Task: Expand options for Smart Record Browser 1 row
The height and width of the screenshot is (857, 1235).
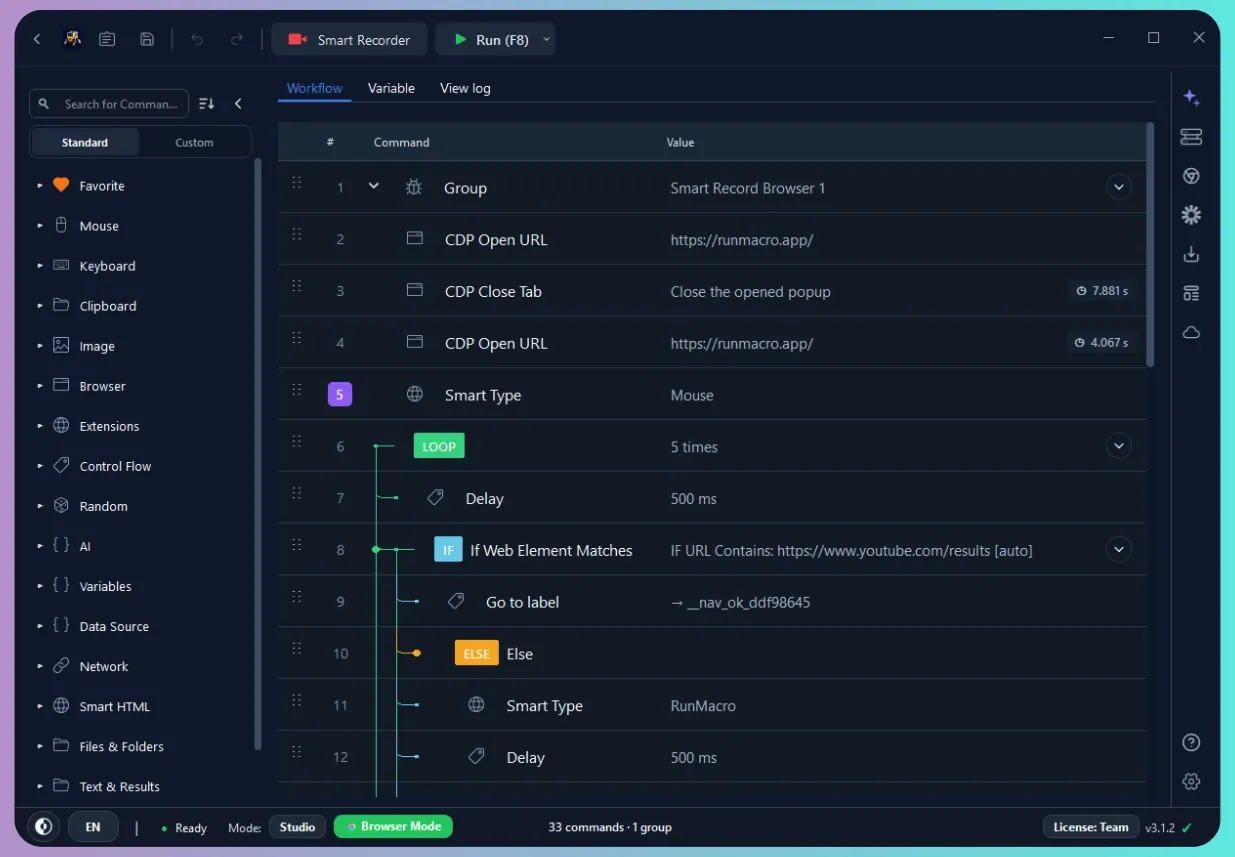Action: pos(1119,187)
